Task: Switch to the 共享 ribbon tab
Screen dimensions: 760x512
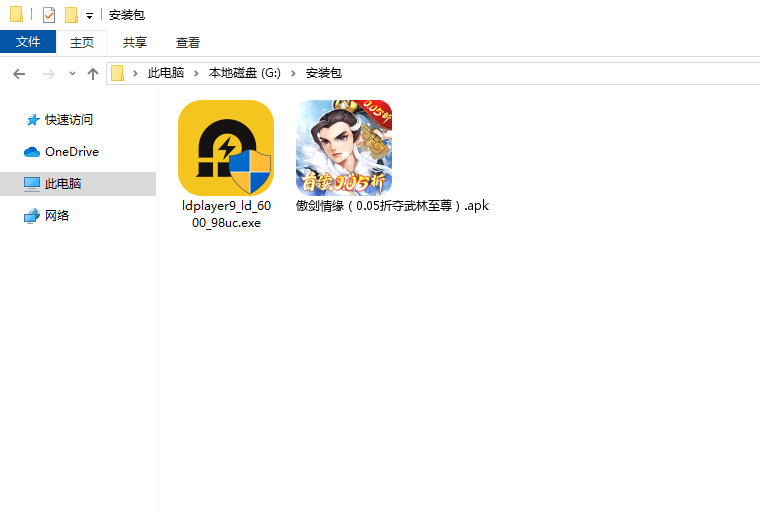Action: (x=135, y=42)
